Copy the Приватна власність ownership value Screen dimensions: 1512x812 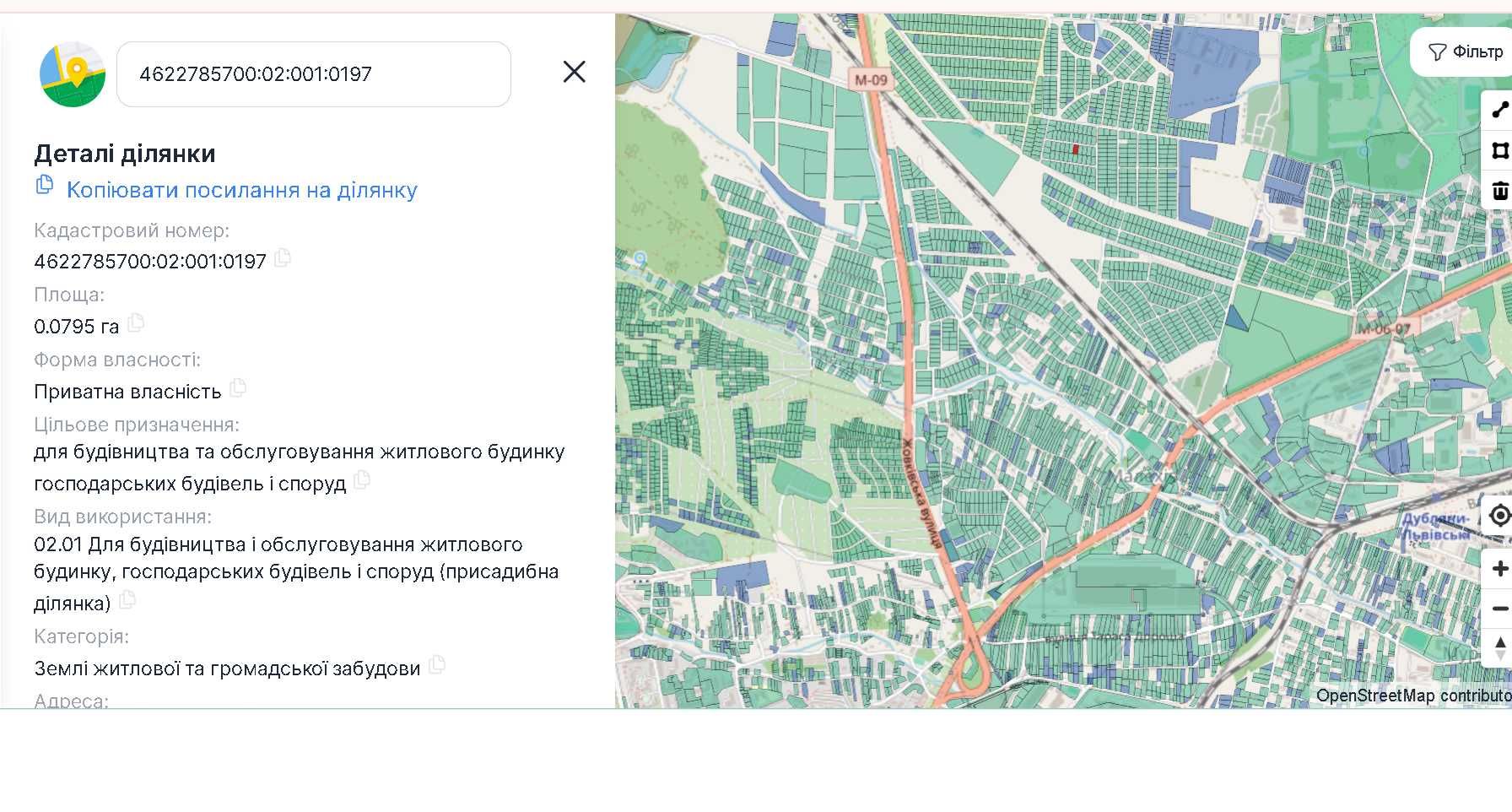point(238,388)
